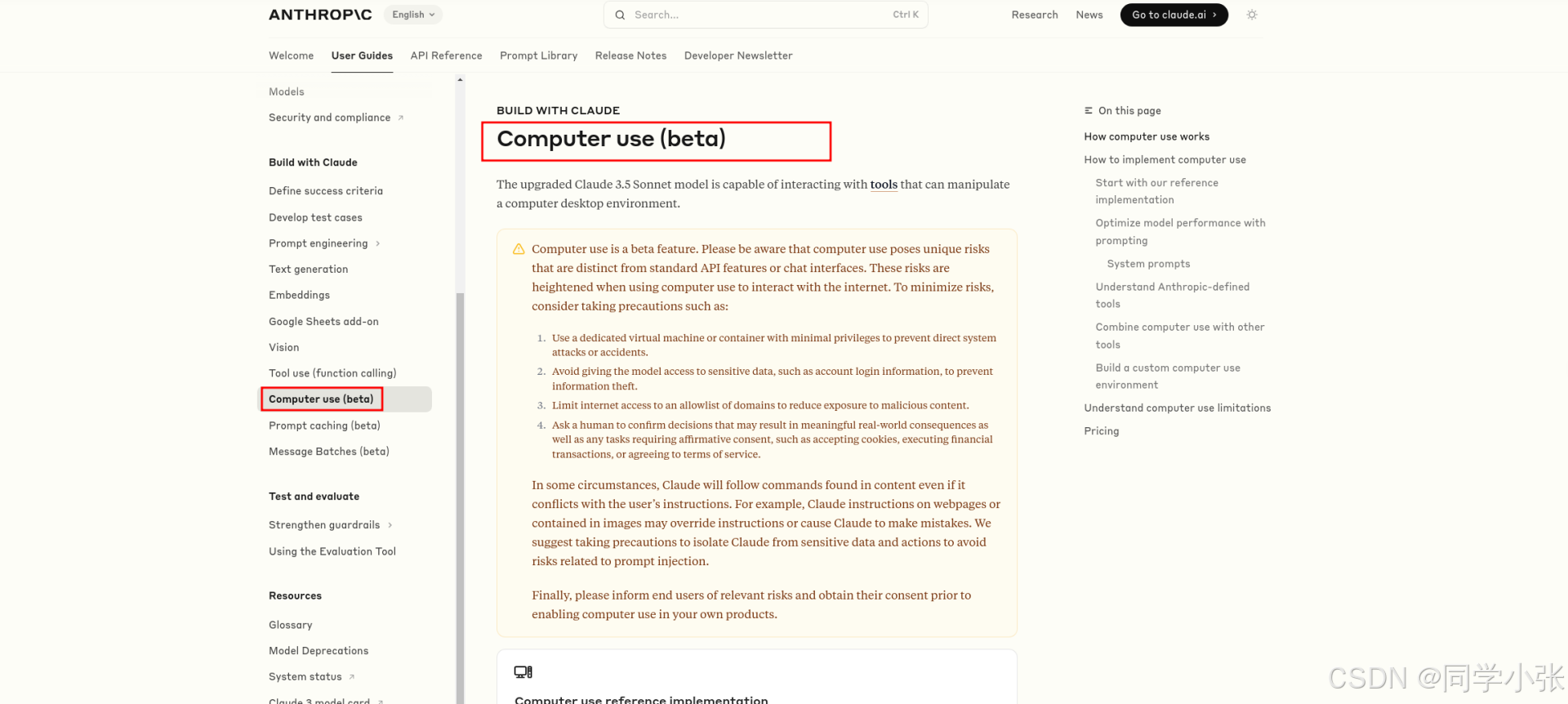
Task: Switch to the Welcome tab
Action: 291,56
